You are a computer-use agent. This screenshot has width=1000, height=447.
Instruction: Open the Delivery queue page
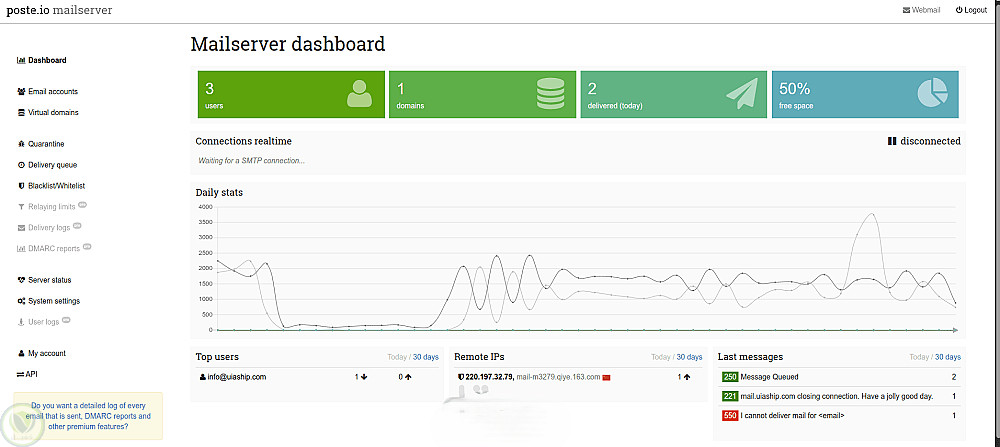click(48, 165)
